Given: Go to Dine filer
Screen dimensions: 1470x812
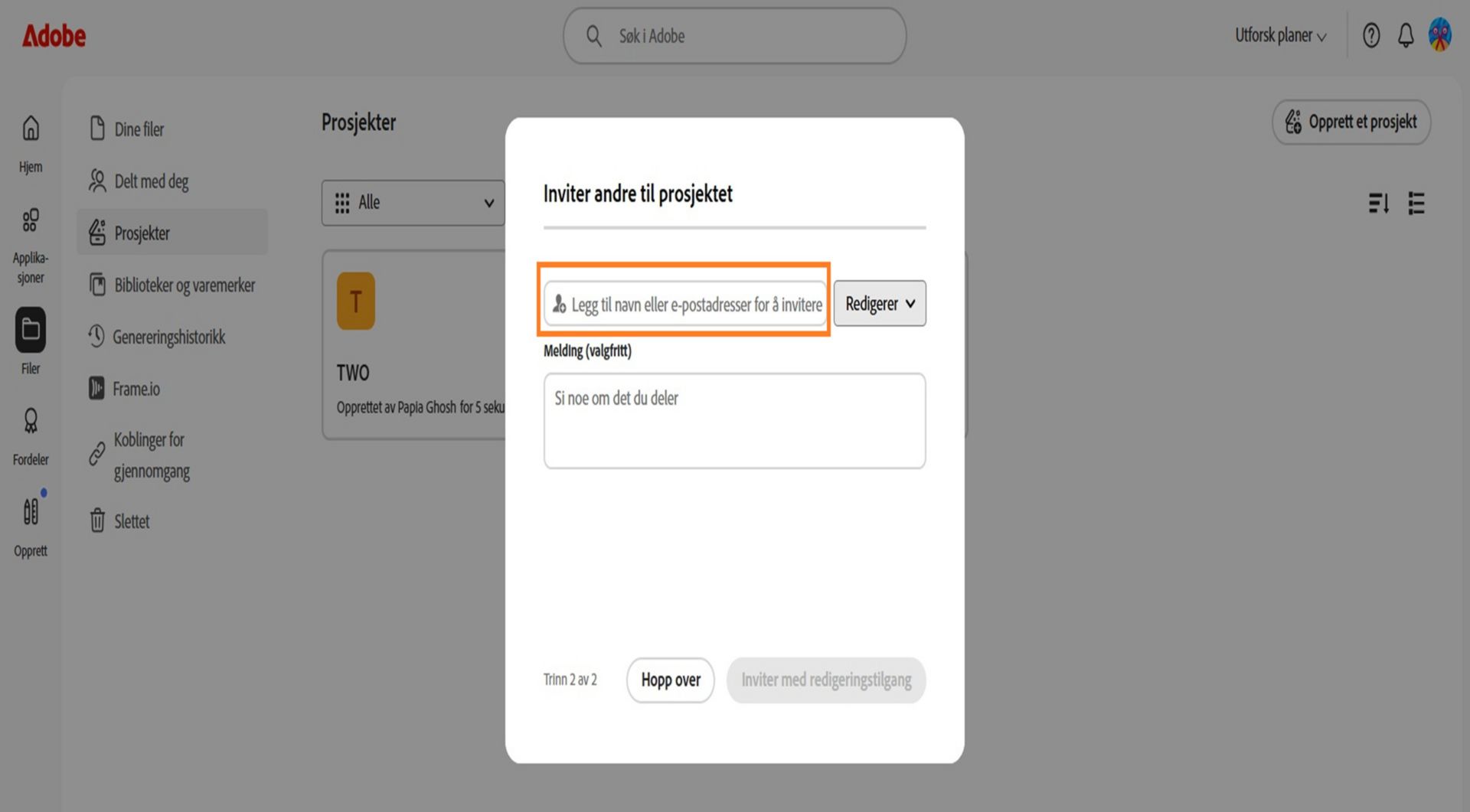Looking at the screenshot, I should tap(139, 129).
